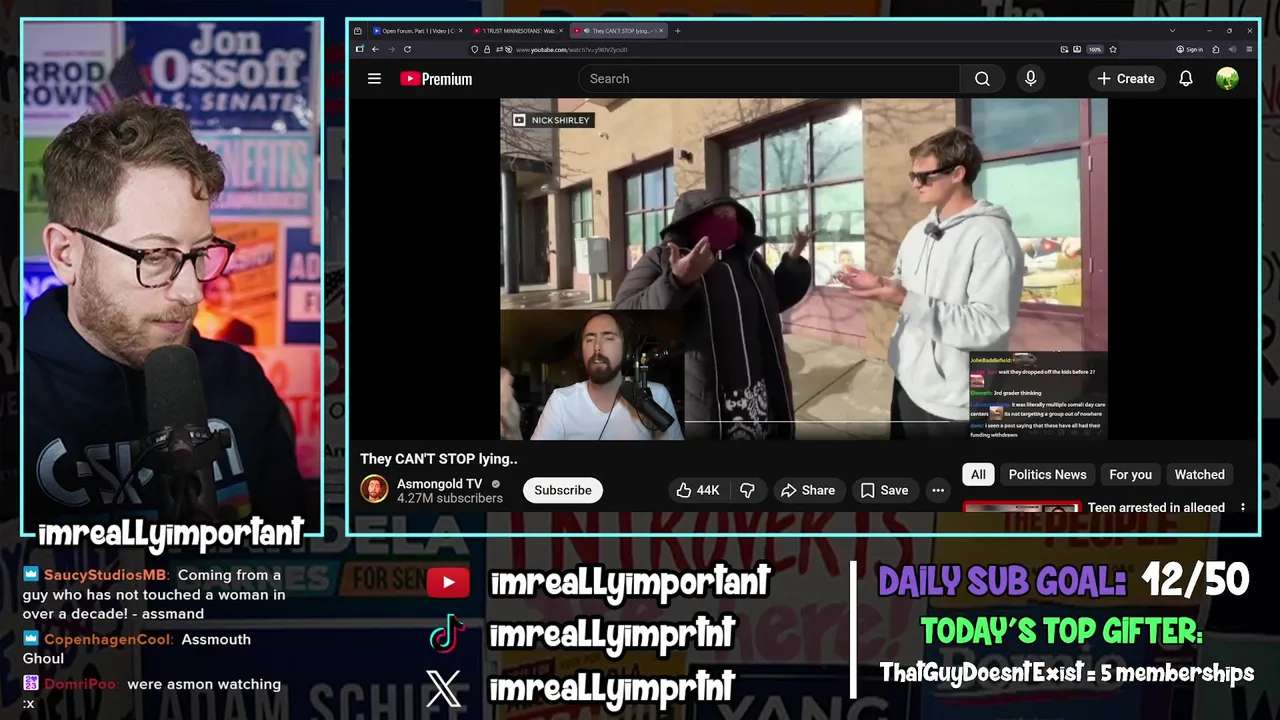Click the X logo in the overlay
This screenshot has height=720, width=1280.
(444, 688)
